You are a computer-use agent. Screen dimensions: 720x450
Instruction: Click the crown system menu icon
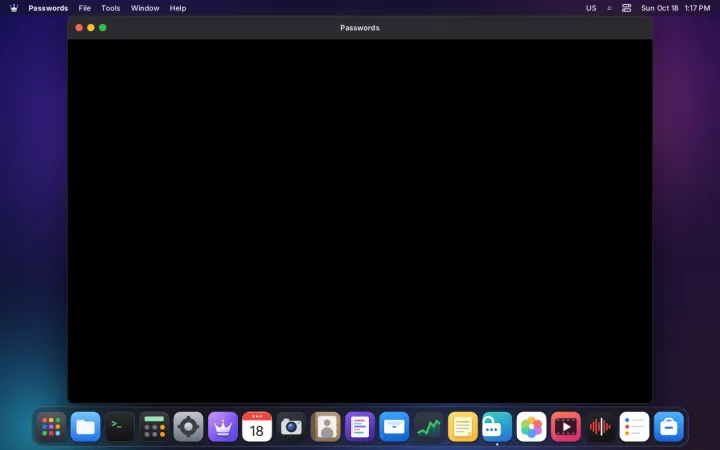click(14, 8)
